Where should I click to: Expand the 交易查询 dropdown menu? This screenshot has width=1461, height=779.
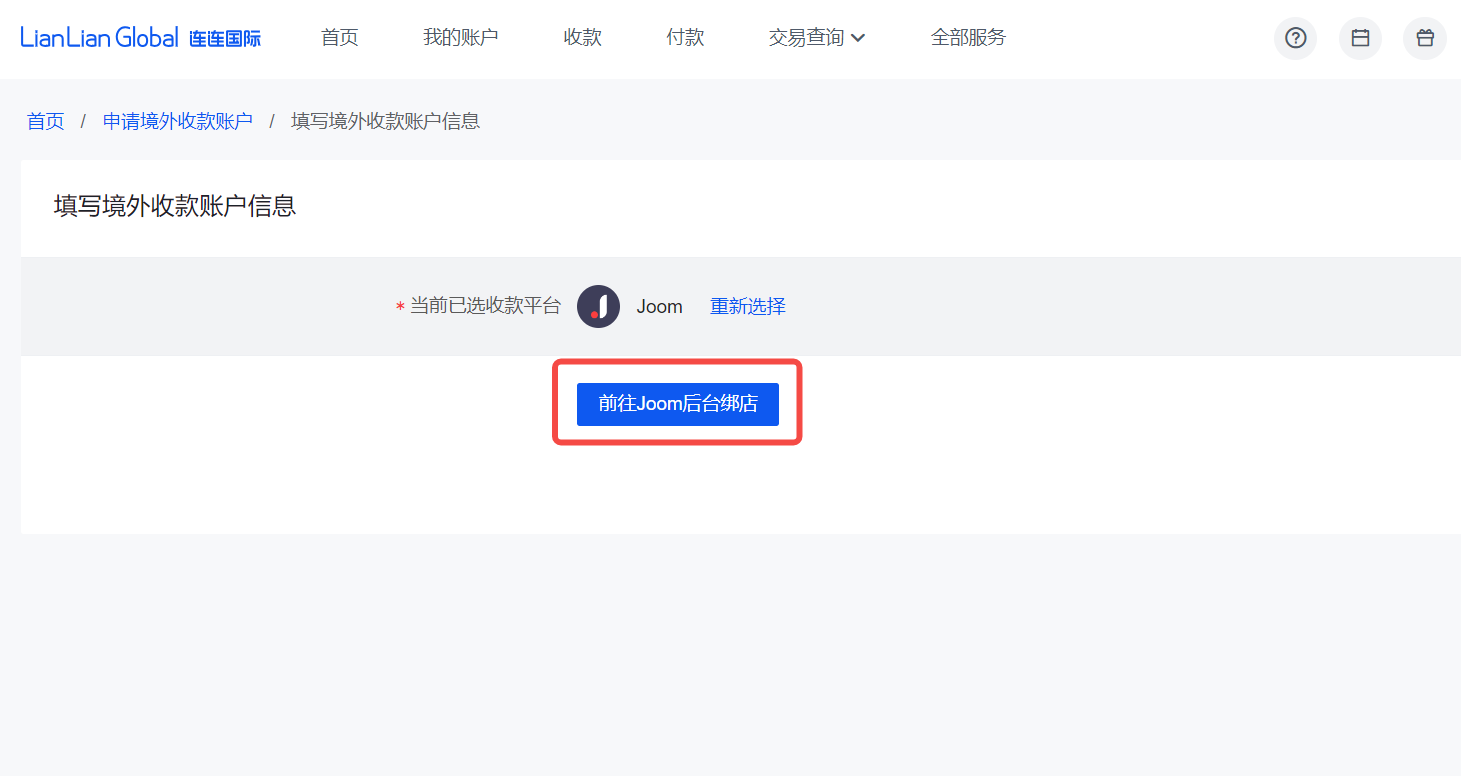817,38
